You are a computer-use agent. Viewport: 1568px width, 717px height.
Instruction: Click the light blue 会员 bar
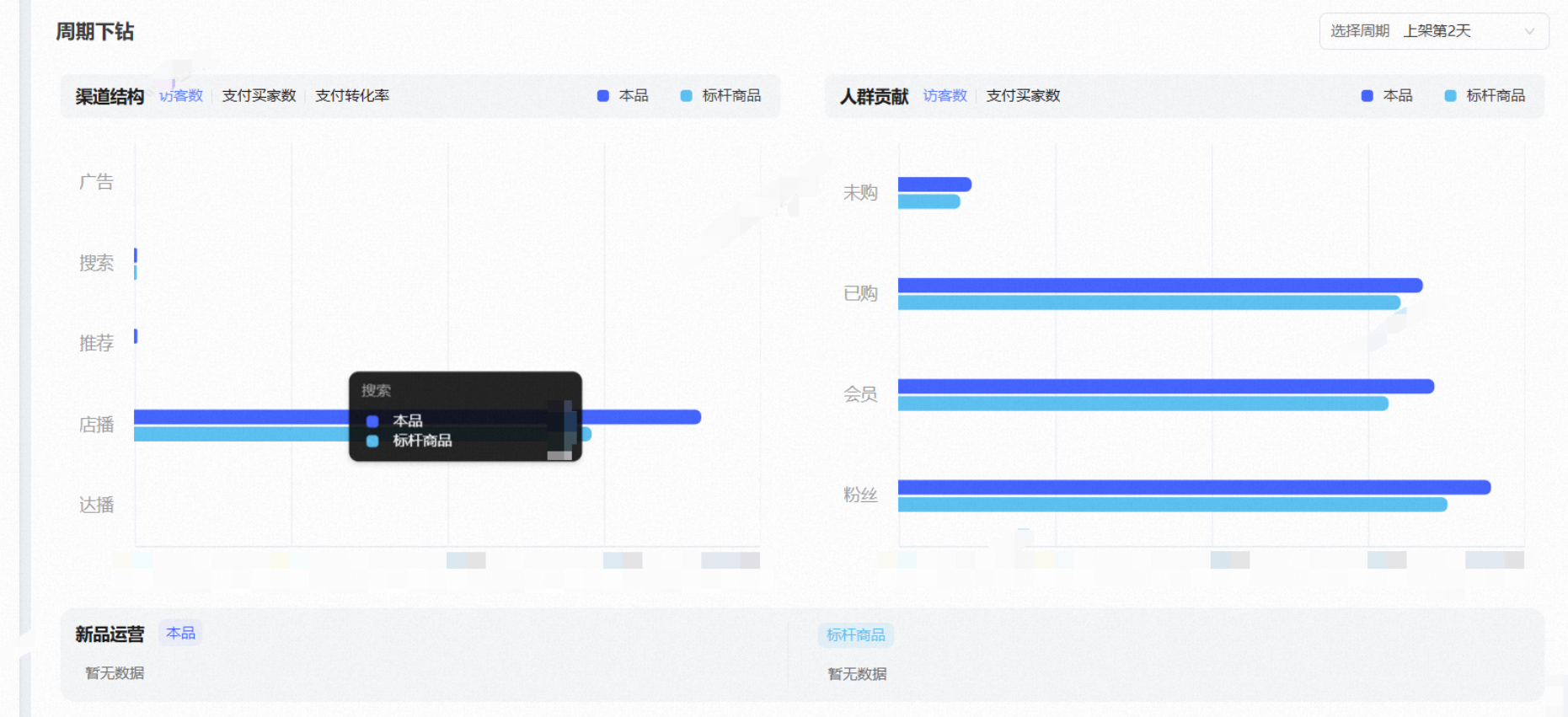click(1143, 404)
